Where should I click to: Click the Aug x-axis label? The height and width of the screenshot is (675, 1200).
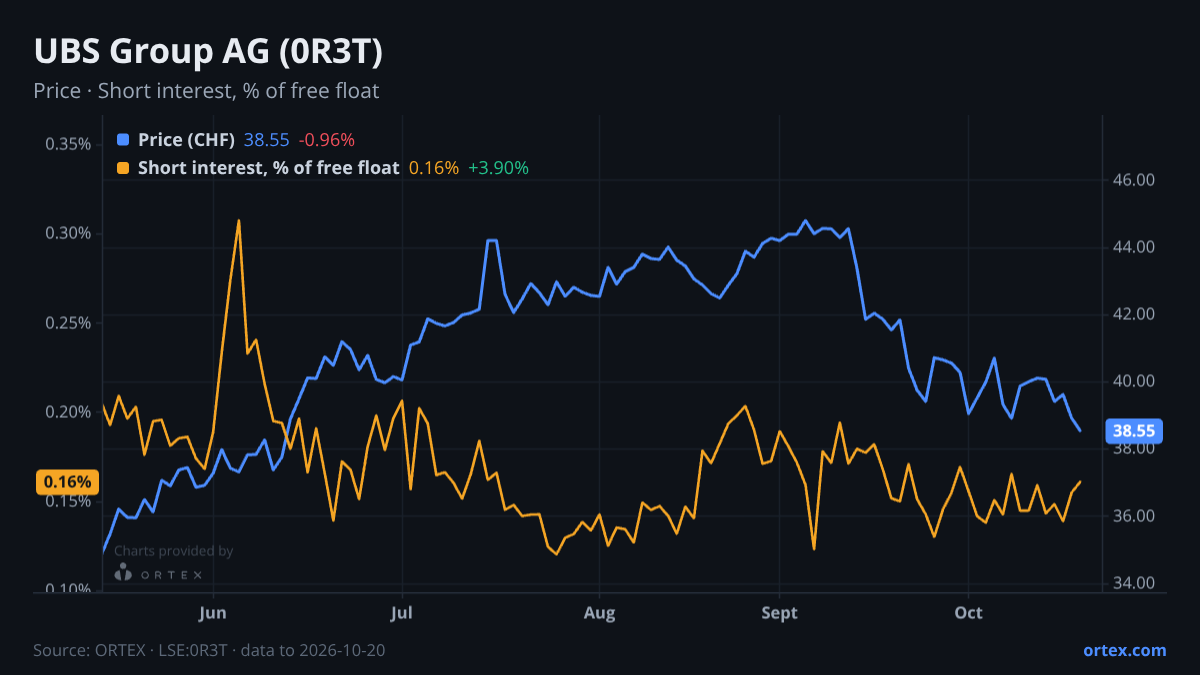tap(598, 612)
